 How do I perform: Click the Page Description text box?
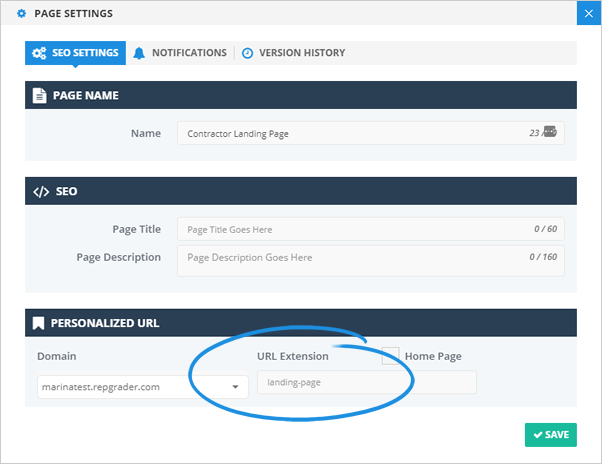click(x=350, y=260)
